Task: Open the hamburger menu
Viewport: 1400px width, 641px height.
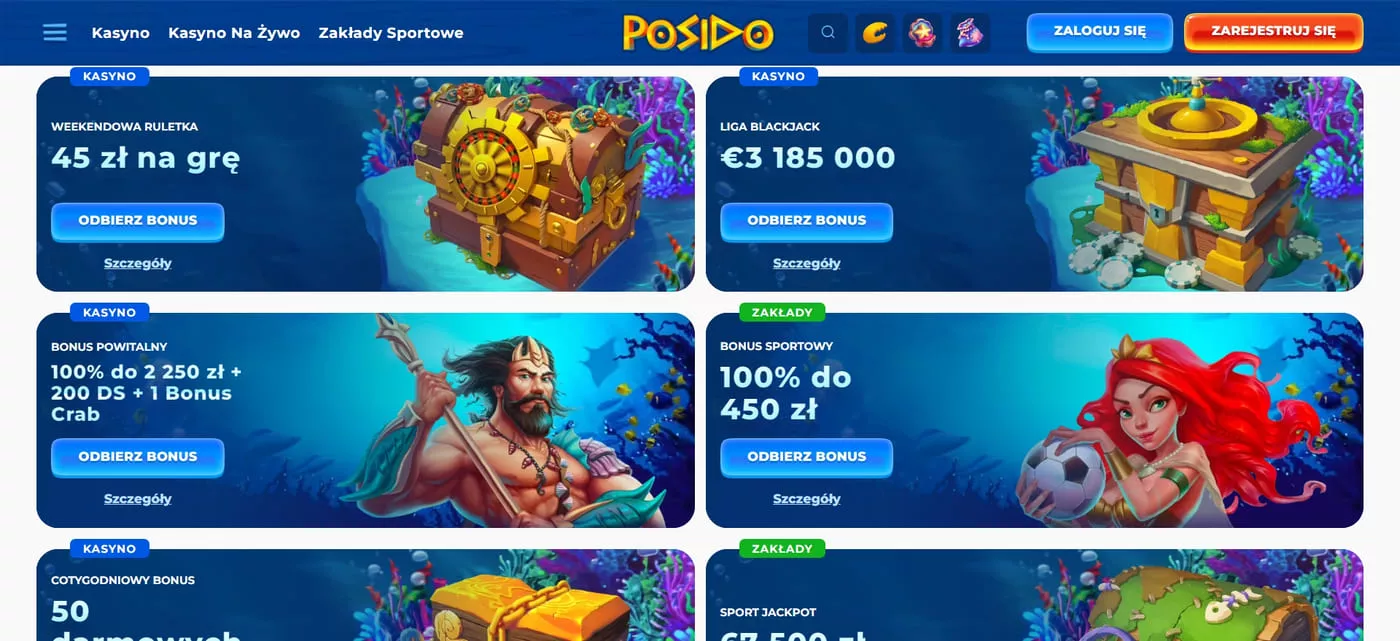Action: (x=55, y=32)
